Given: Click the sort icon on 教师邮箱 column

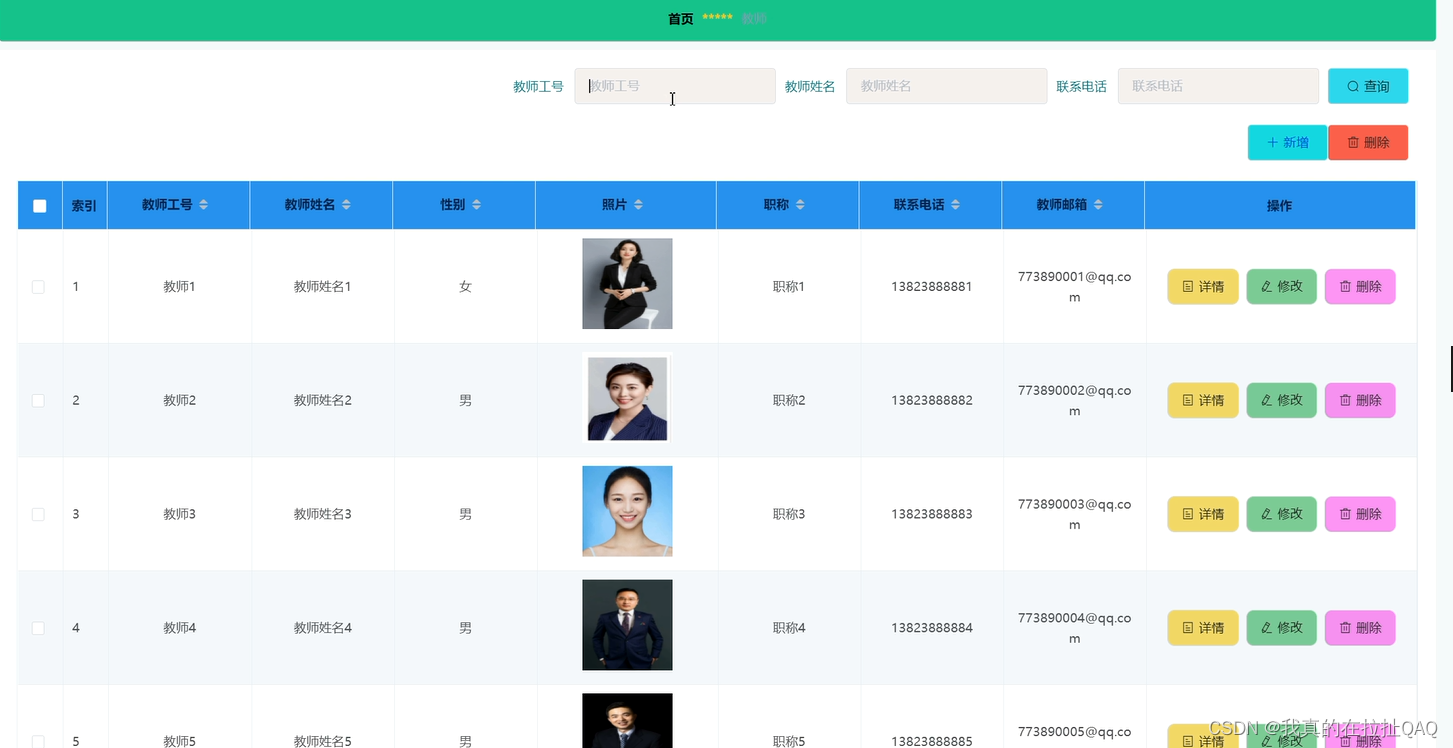Looking at the screenshot, I should (1098, 204).
